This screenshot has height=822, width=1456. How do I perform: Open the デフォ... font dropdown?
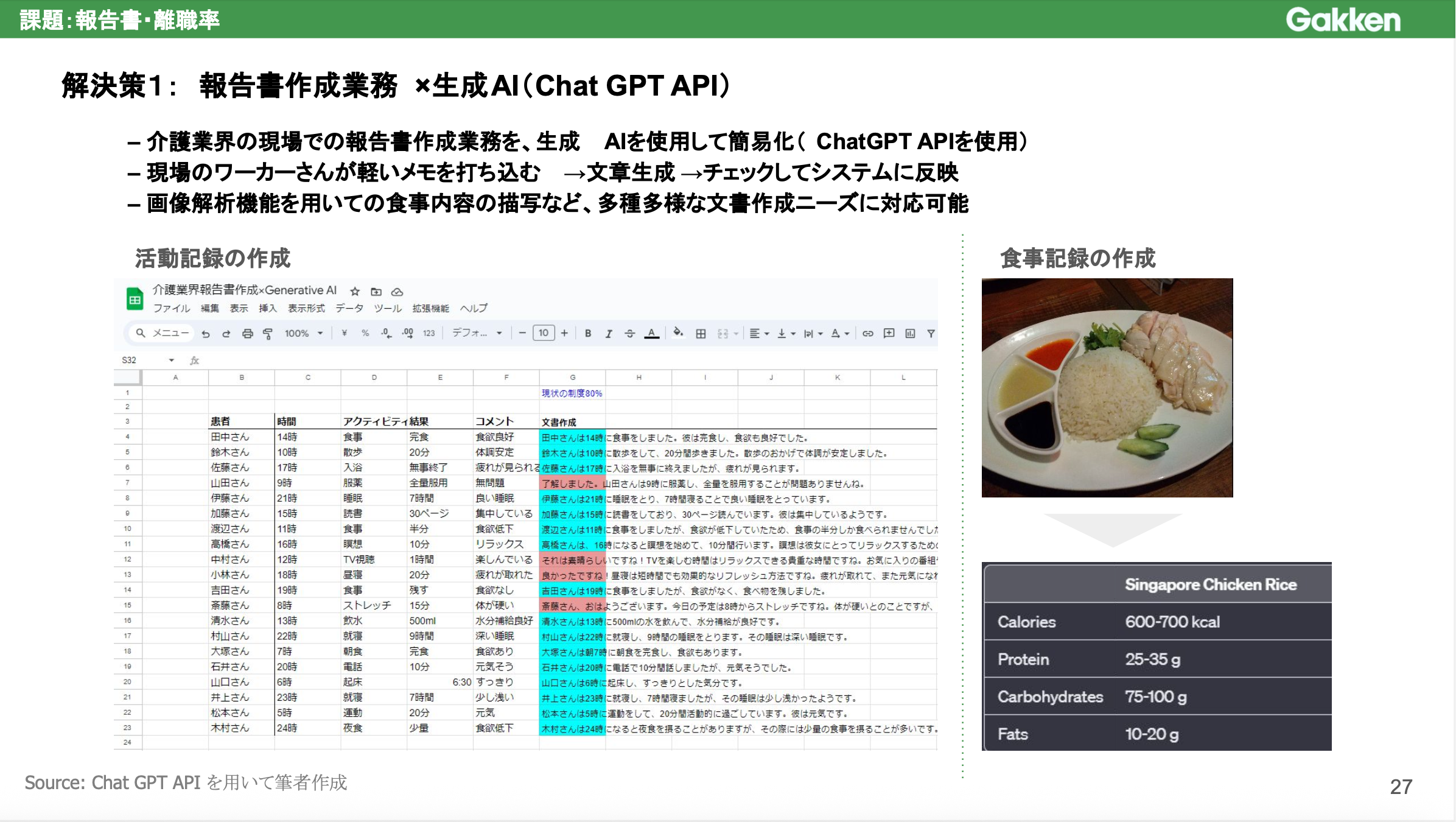click(x=477, y=334)
